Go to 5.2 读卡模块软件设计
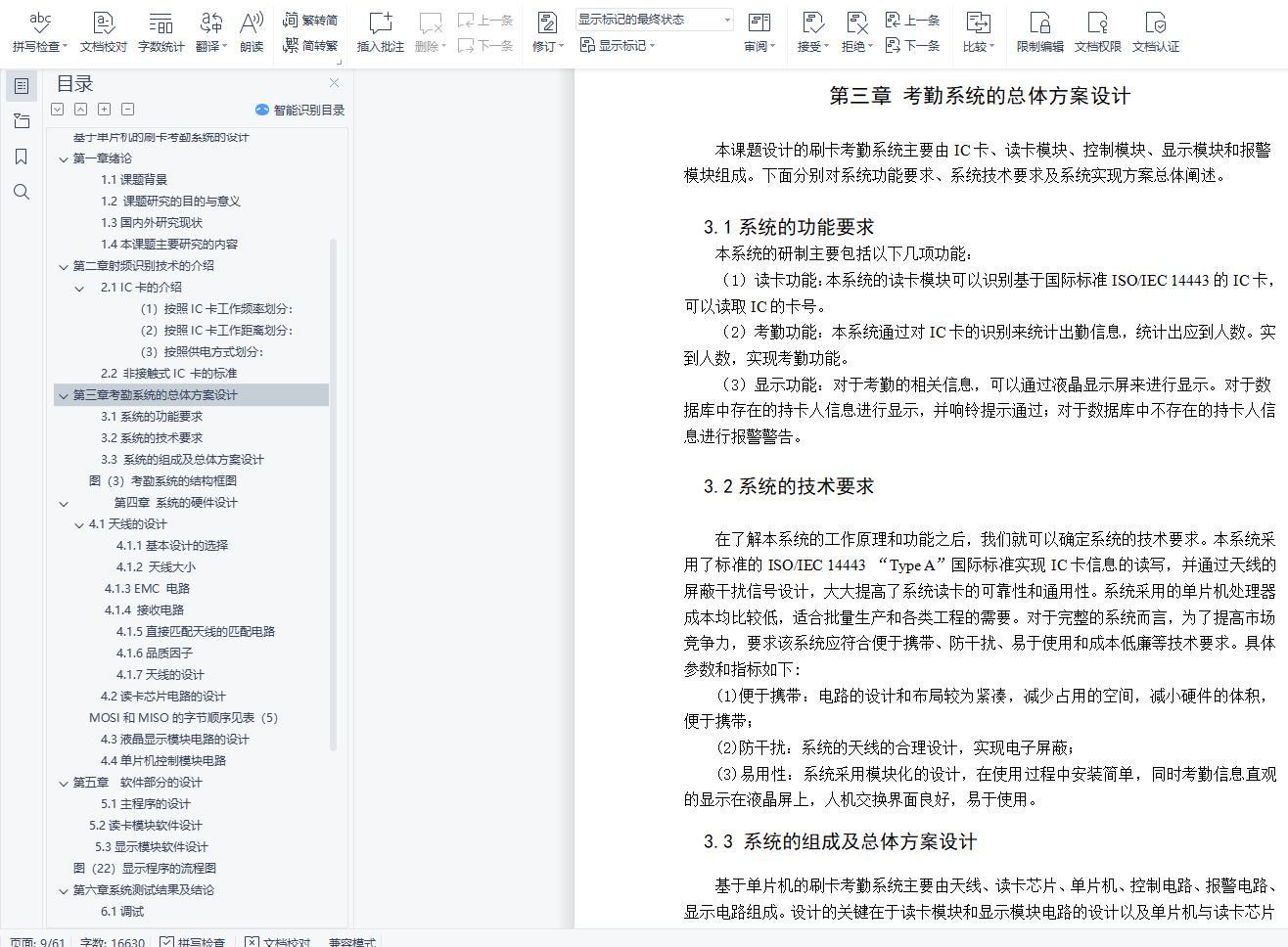Viewport: 1288px width, 947px height. click(x=146, y=826)
